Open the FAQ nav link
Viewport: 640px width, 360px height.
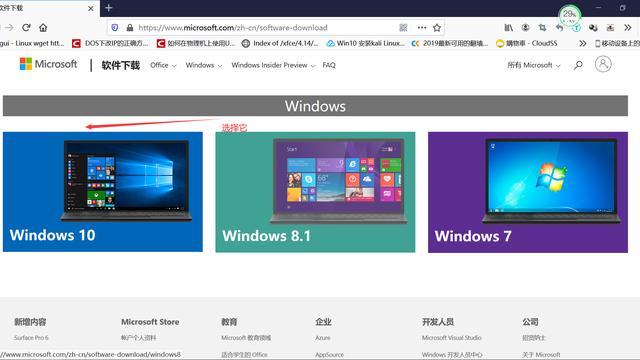click(329, 65)
